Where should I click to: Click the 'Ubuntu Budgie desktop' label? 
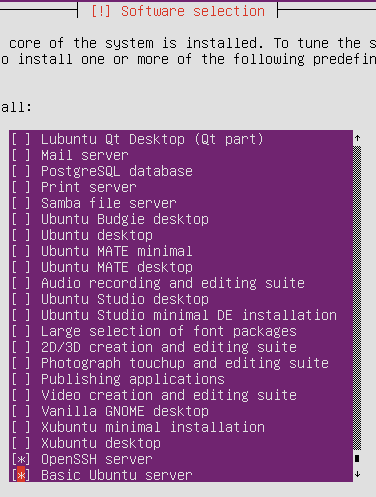pyautogui.click(x=125, y=219)
